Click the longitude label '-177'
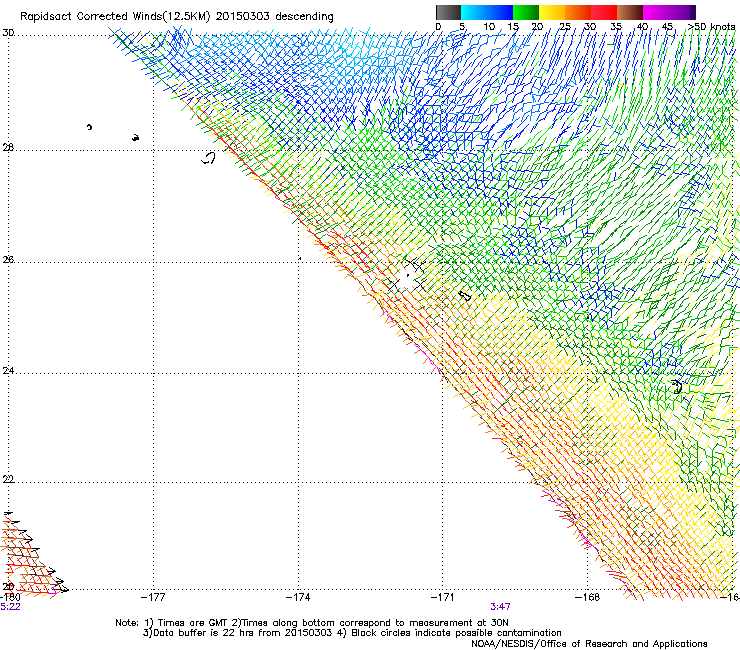 (x=153, y=597)
